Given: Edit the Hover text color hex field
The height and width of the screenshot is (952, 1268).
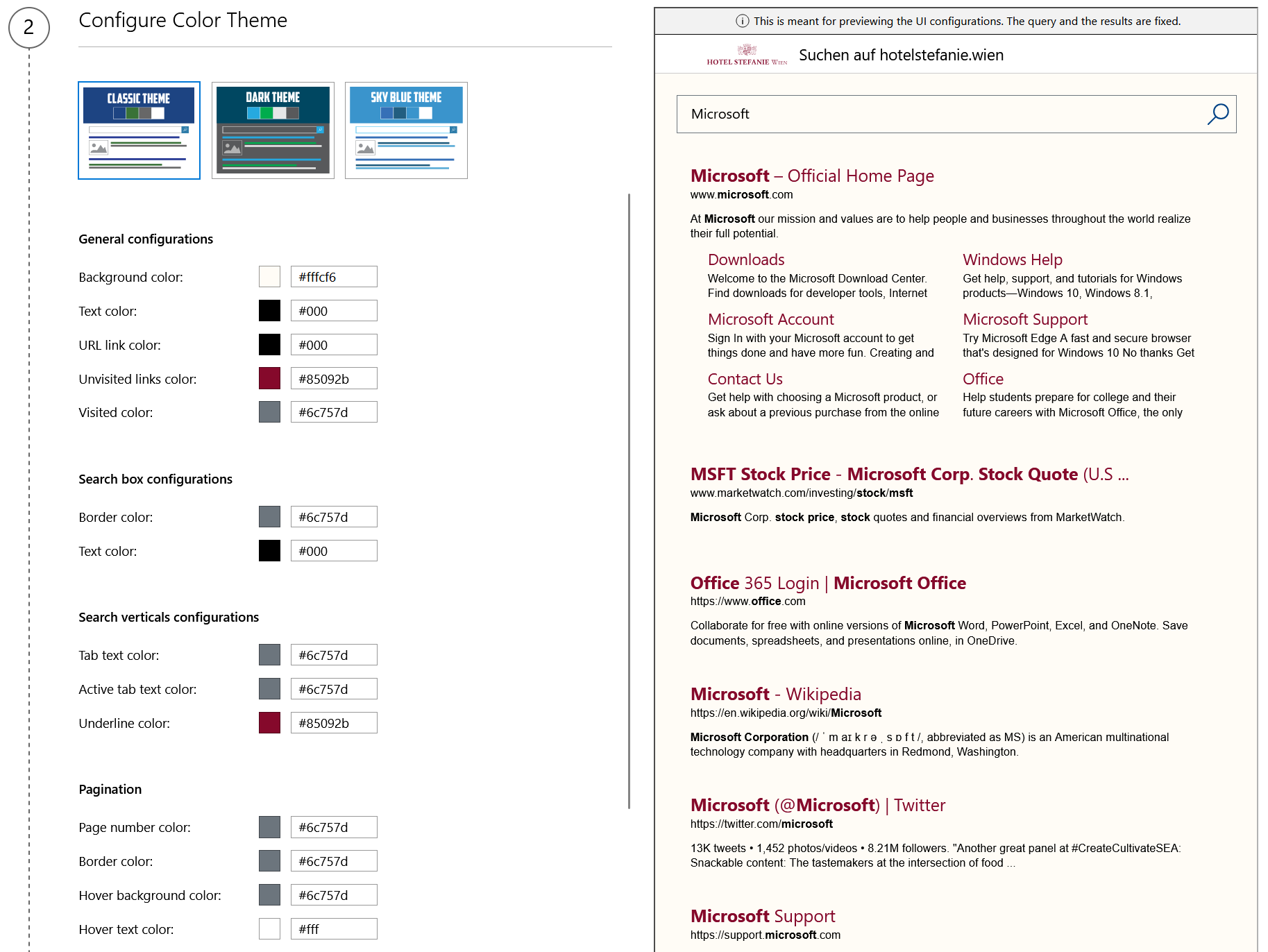Looking at the screenshot, I should click(334, 929).
